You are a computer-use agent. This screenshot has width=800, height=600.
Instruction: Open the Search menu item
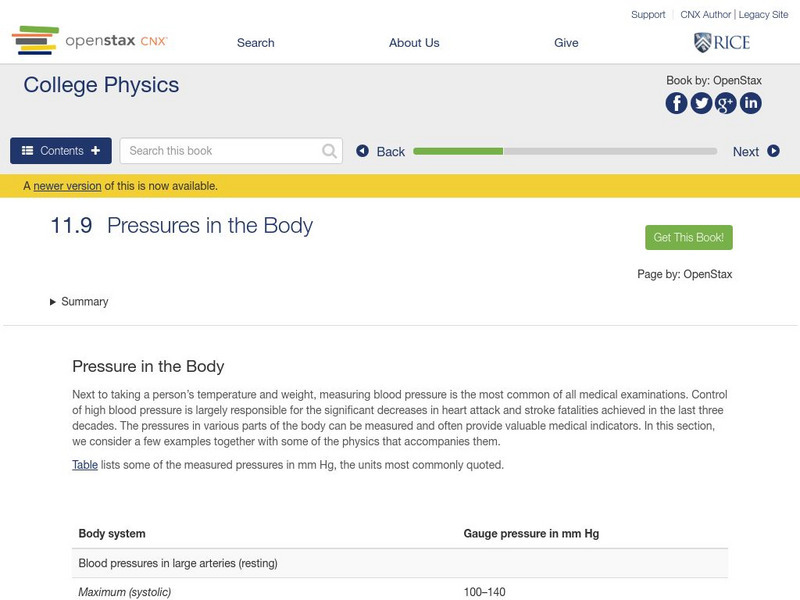pos(256,43)
